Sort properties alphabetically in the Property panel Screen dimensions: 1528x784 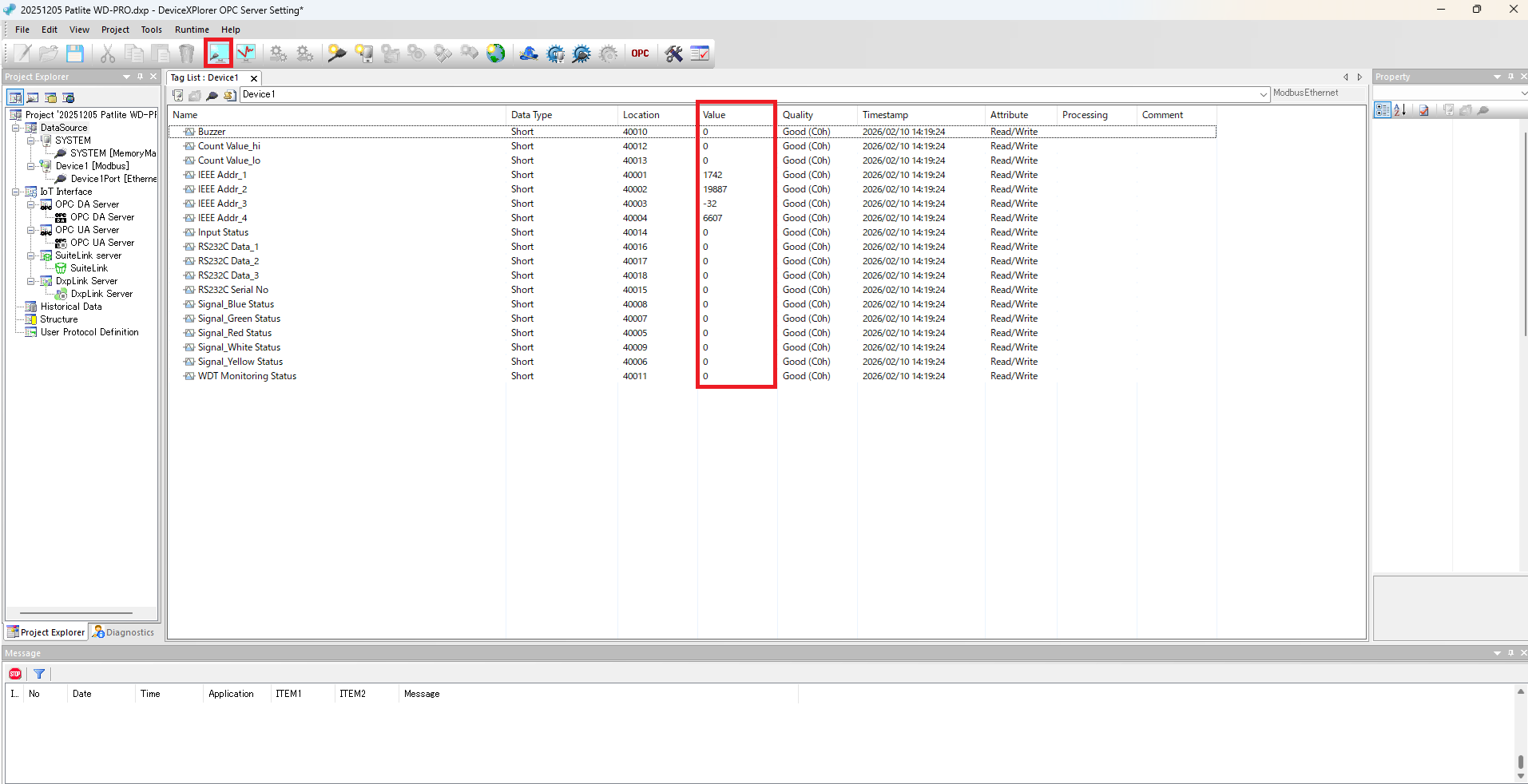pyautogui.click(x=1399, y=109)
